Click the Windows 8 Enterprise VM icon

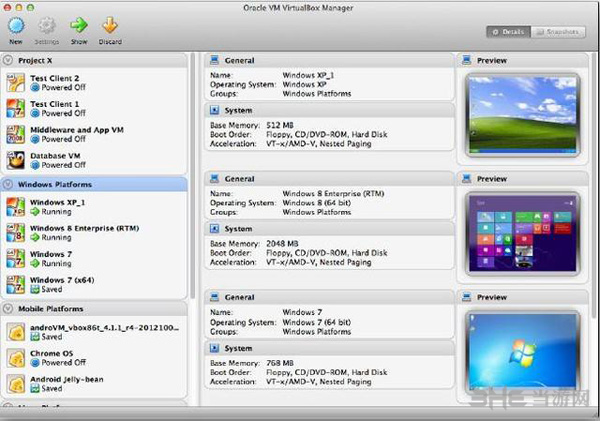(x=16, y=232)
